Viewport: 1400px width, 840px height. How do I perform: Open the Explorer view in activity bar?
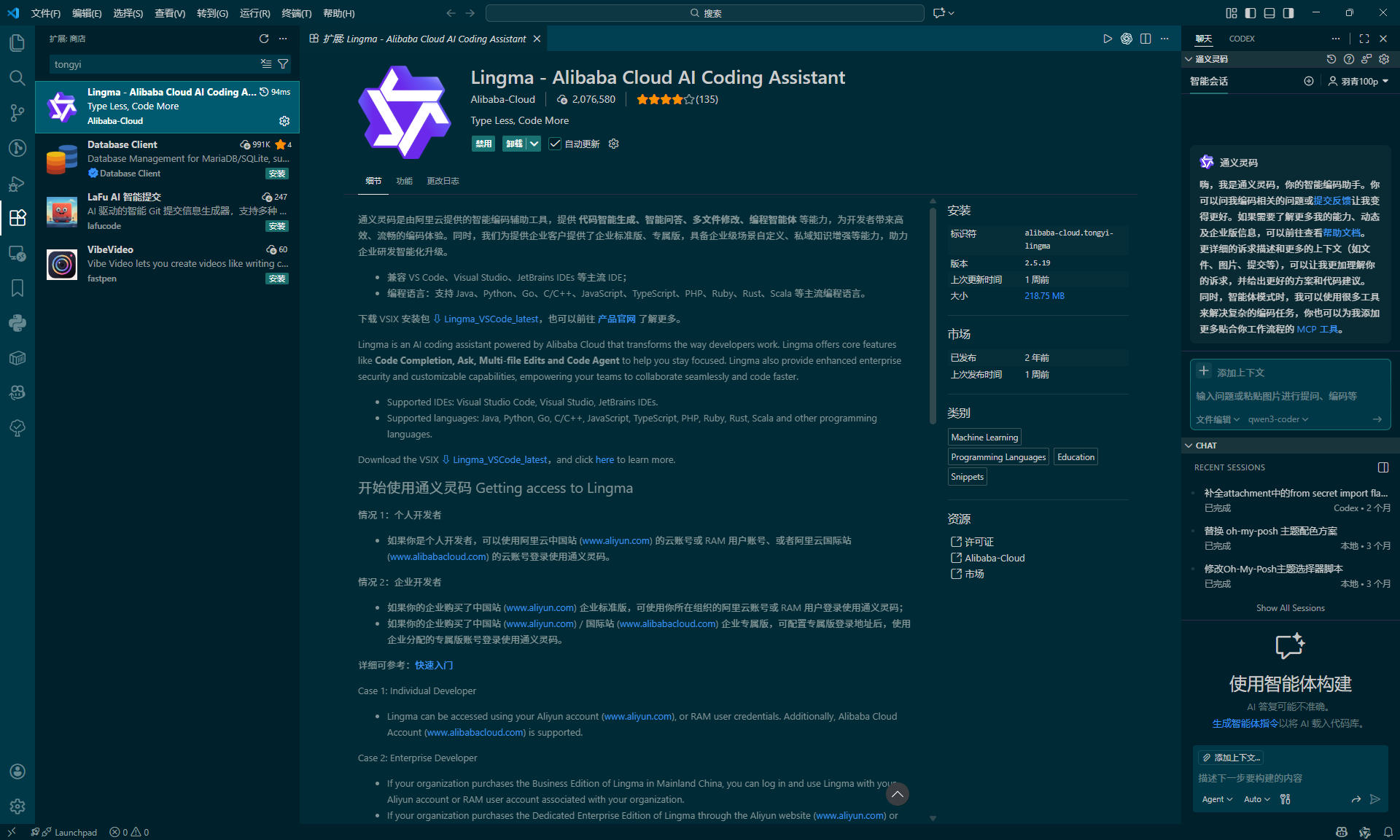[17, 43]
